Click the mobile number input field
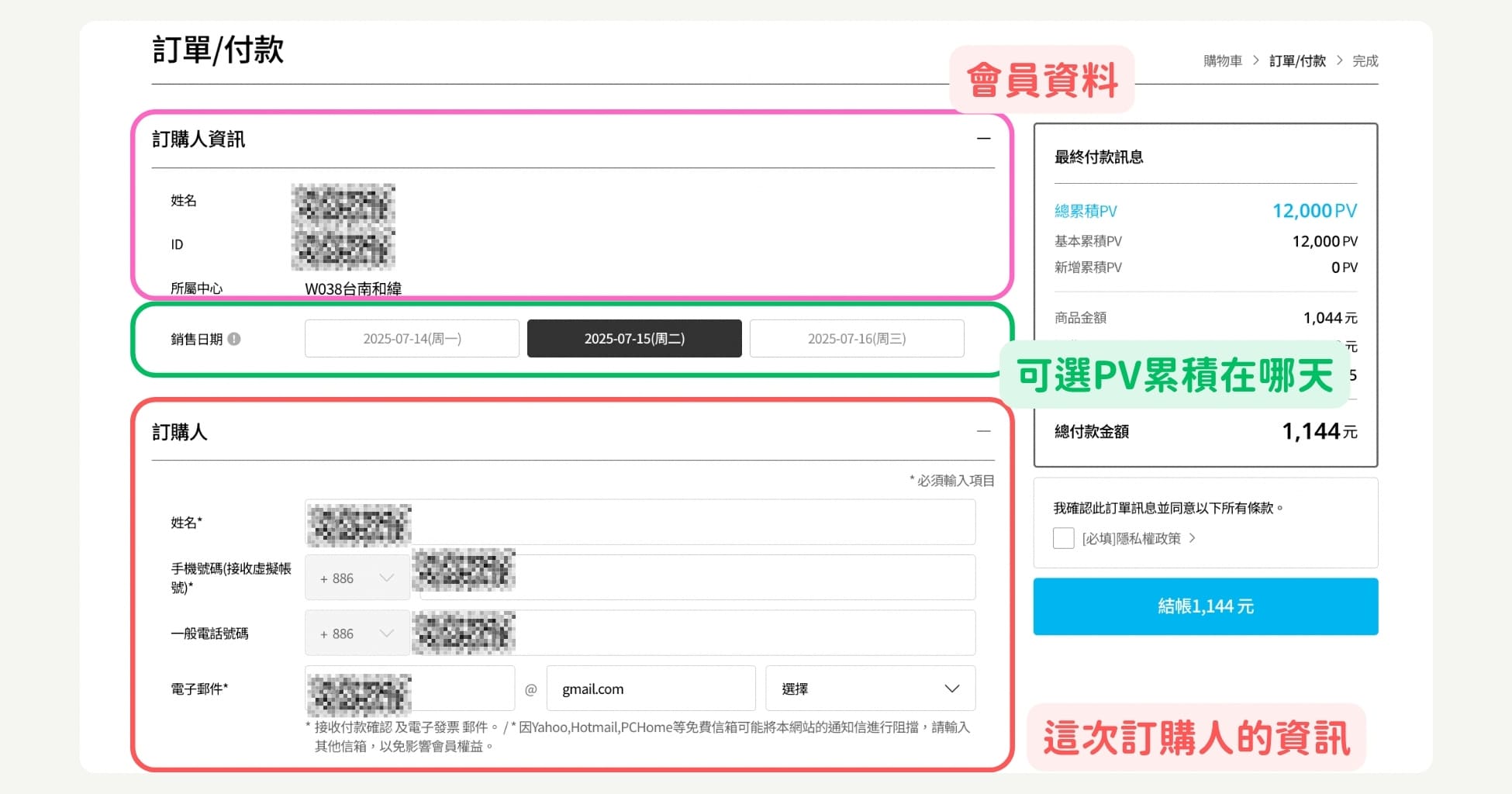The height and width of the screenshot is (794, 1512). (x=698, y=577)
